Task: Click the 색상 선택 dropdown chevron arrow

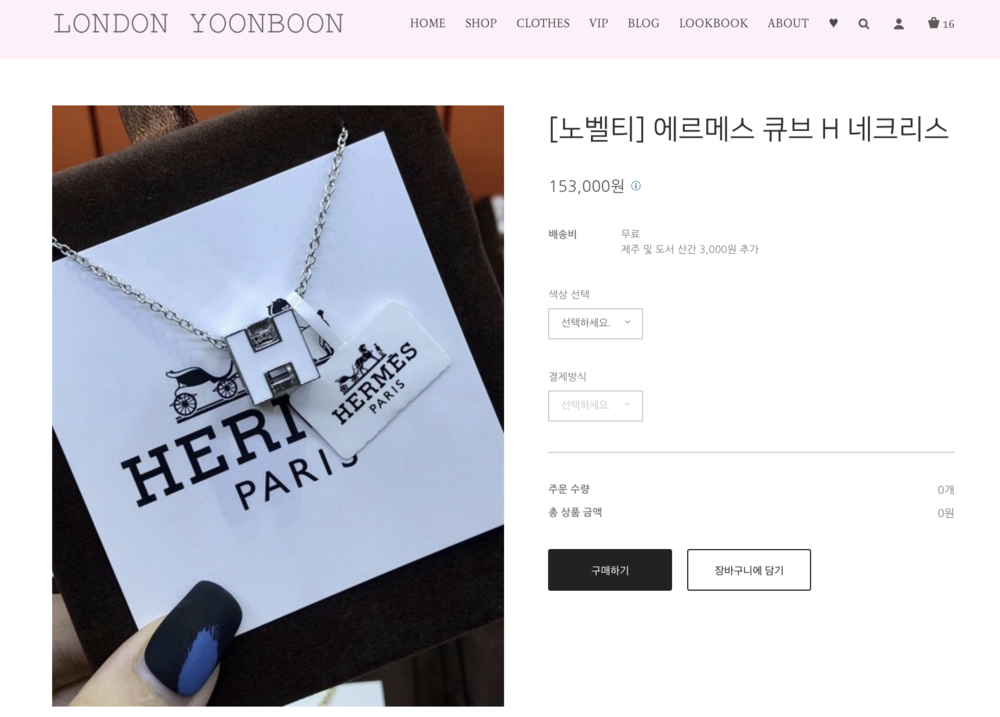Action: tap(628, 322)
